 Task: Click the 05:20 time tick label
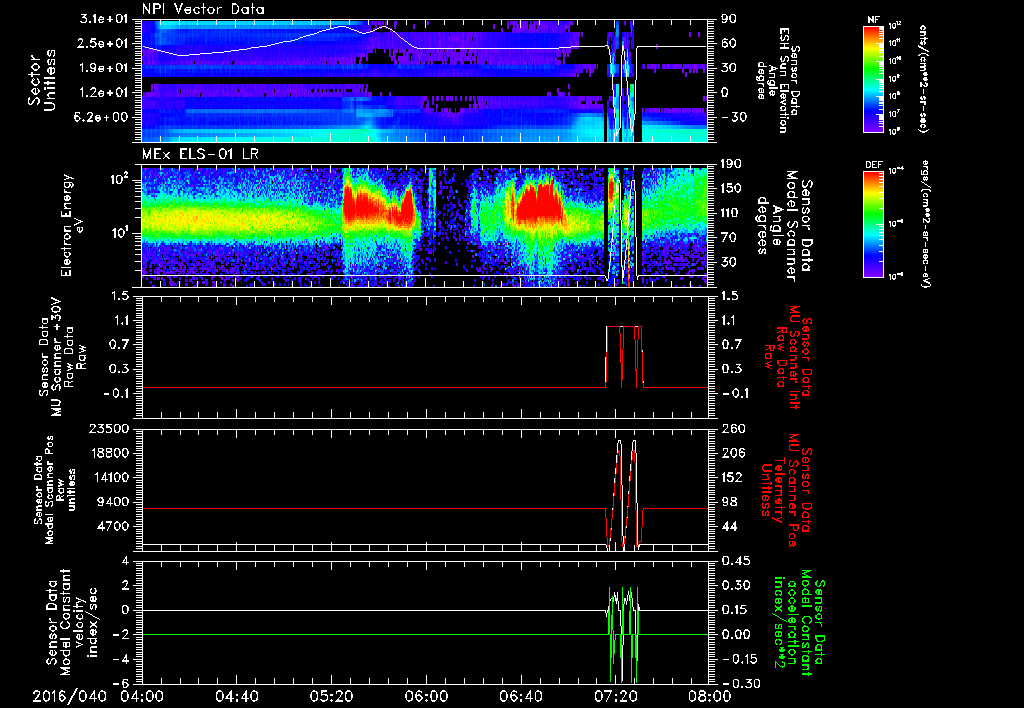tap(331, 694)
